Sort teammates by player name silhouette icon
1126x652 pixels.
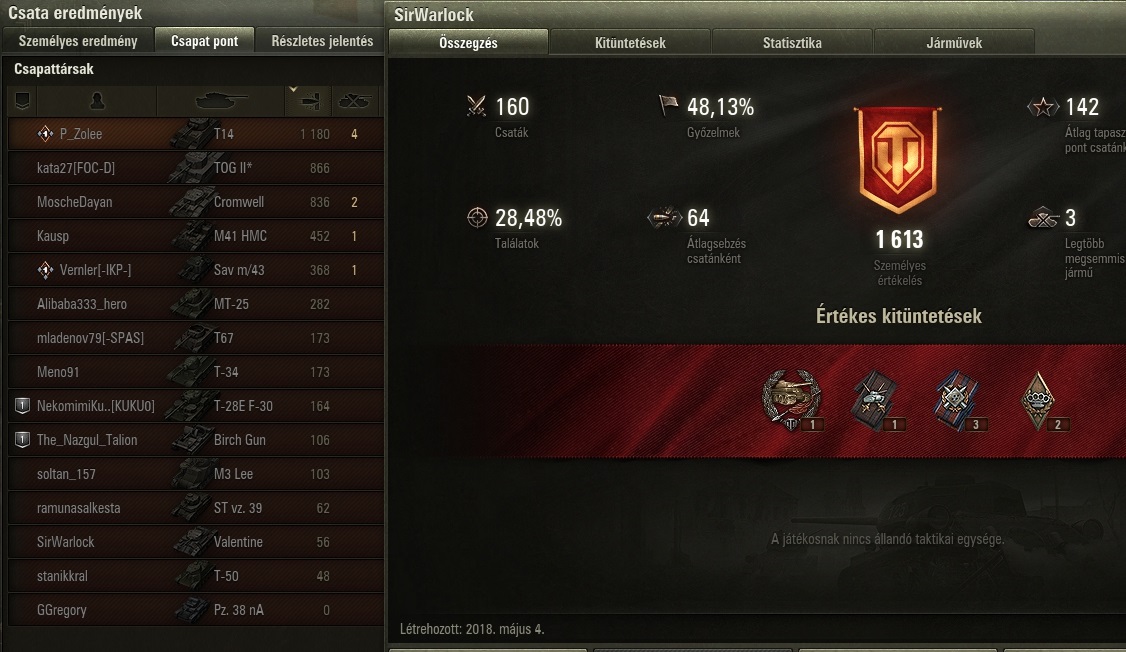[x=97, y=101]
